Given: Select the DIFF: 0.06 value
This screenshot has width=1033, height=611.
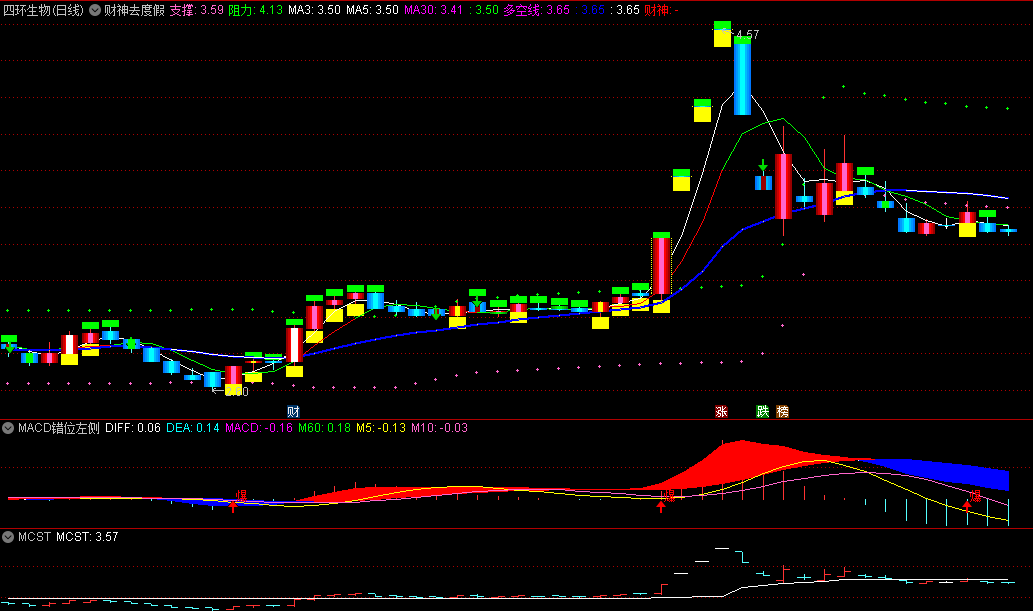Looking at the screenshot, I should click(x=132, y=428).
